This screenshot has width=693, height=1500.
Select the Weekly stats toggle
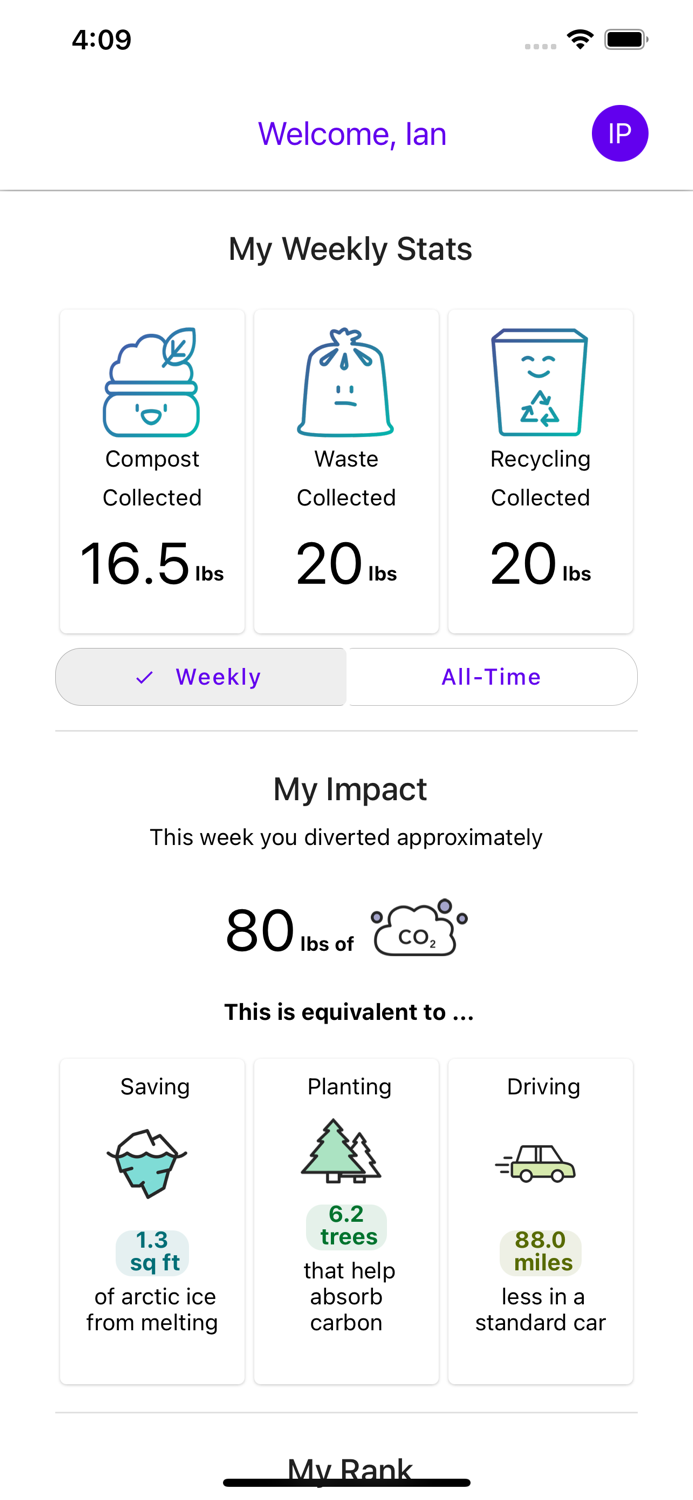201,677
